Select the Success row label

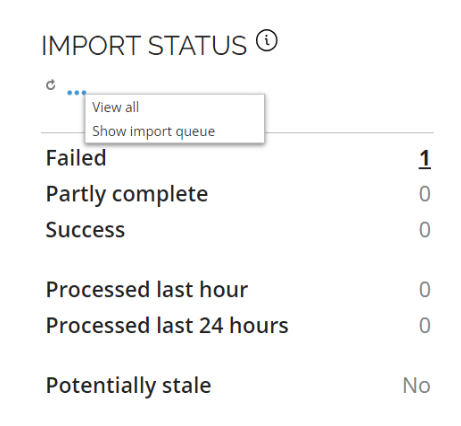click(85, 230)
